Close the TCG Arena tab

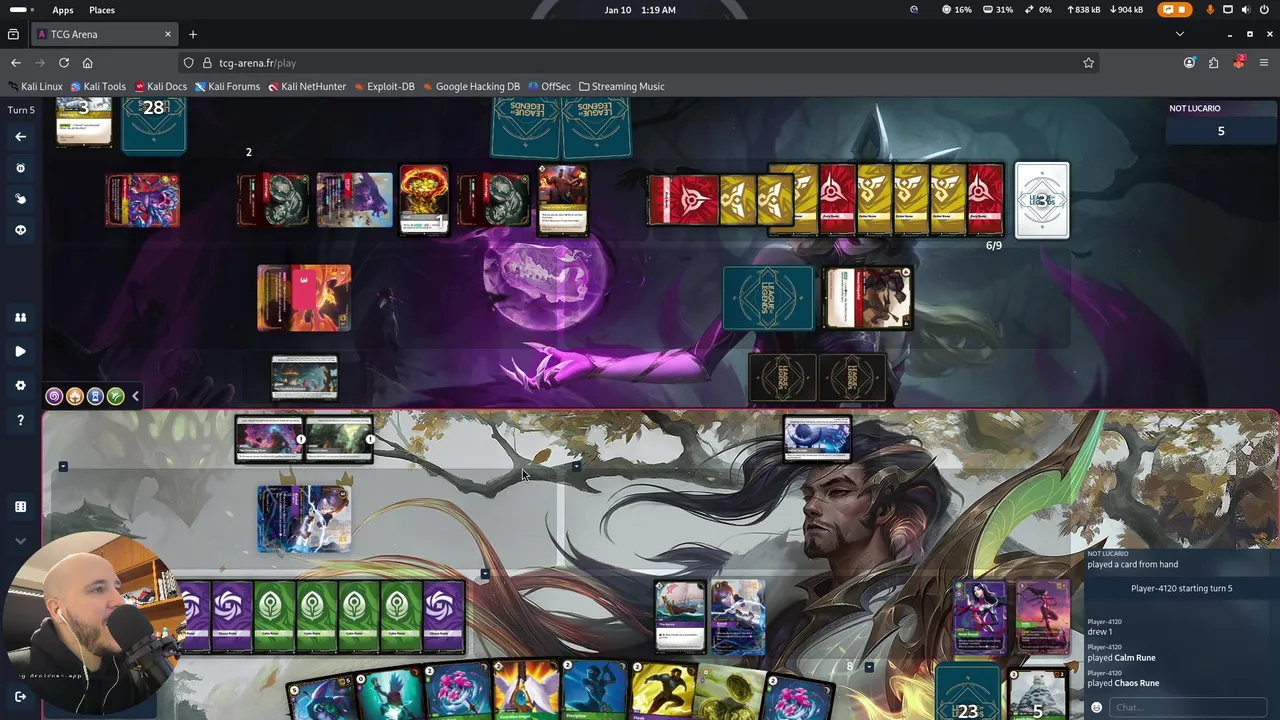pos(167,34)
